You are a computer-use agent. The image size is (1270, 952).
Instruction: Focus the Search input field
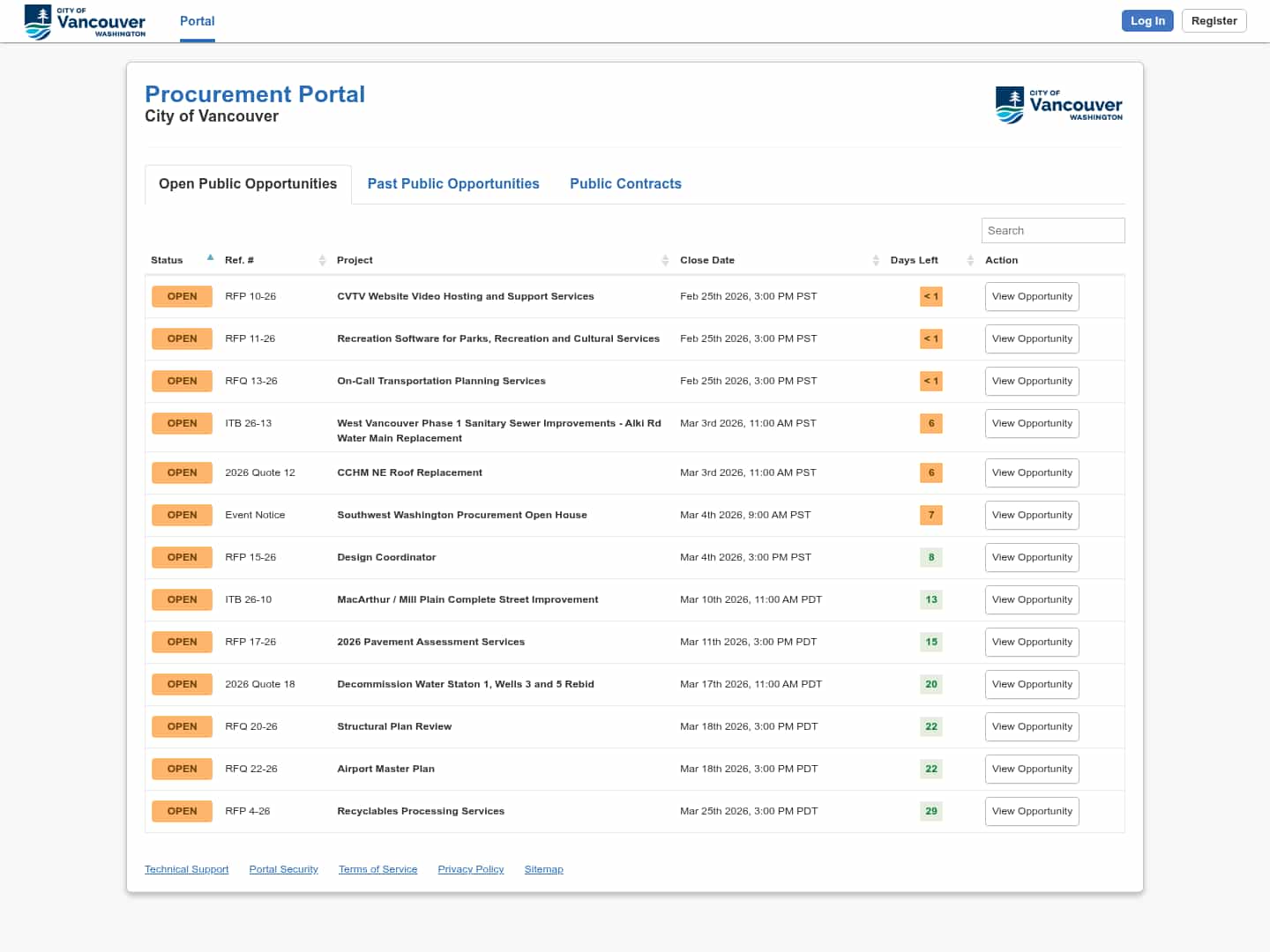[1052, 230]
